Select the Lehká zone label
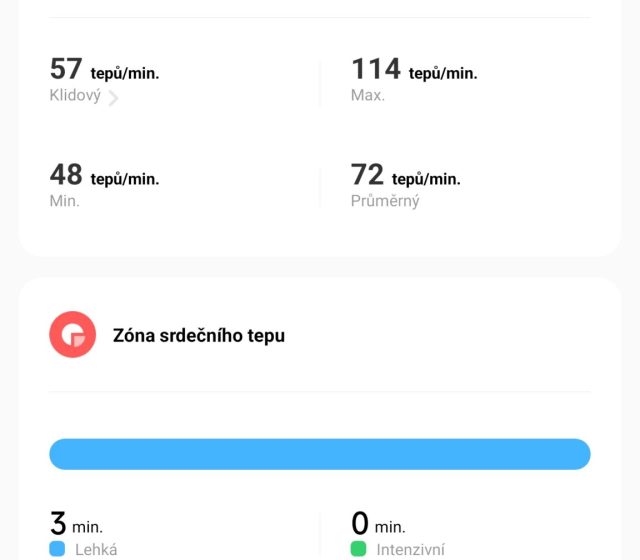This screenshot has width=640, height=560. pyautogui.click(x=96, y=549)
